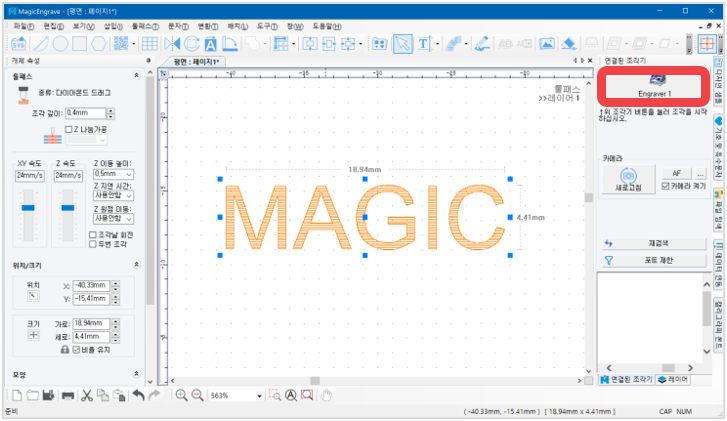Zoom in on the canvas
Screen dimensions: 727x421
(181, 395)
